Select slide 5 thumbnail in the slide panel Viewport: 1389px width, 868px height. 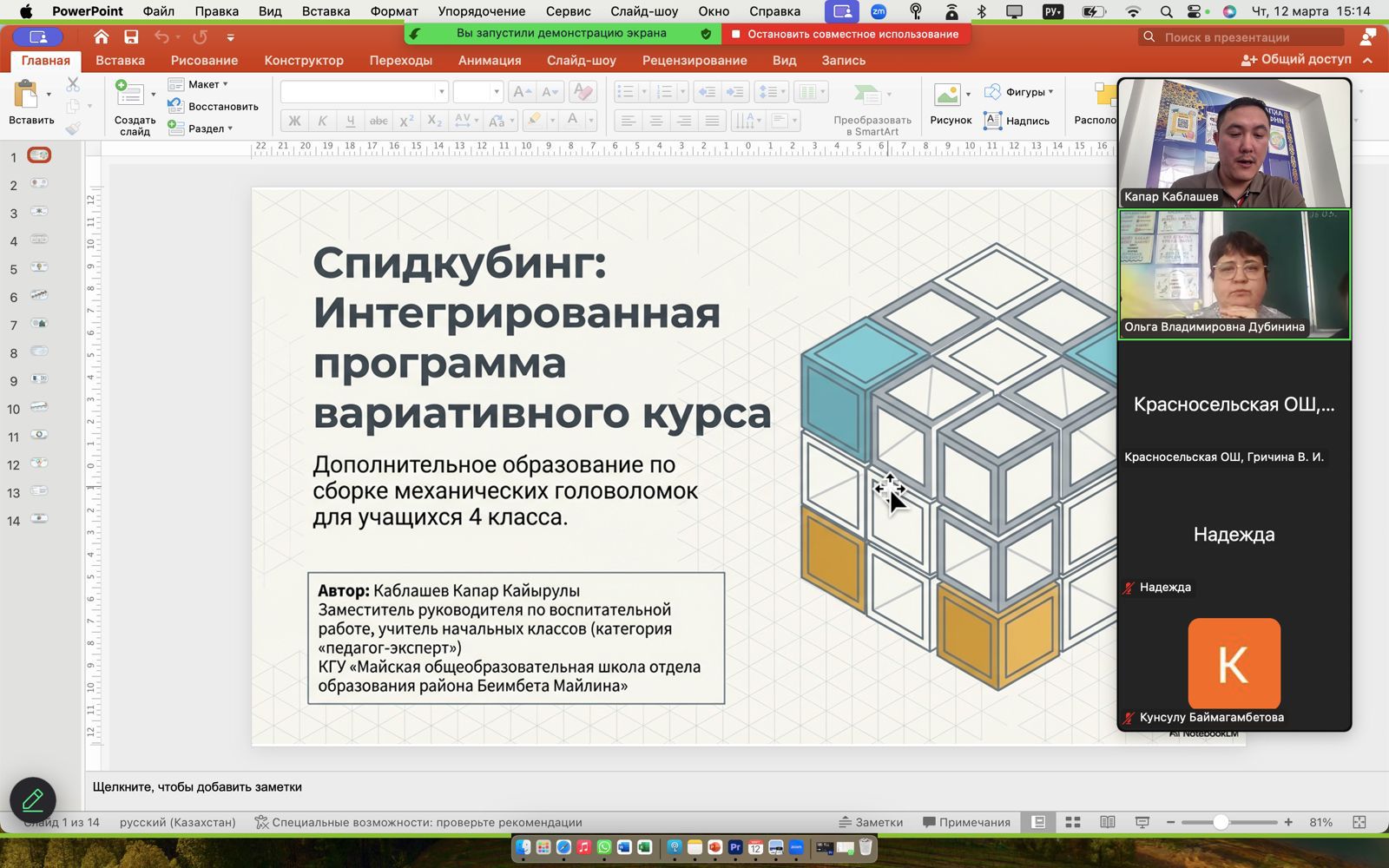tap(39, 267)
